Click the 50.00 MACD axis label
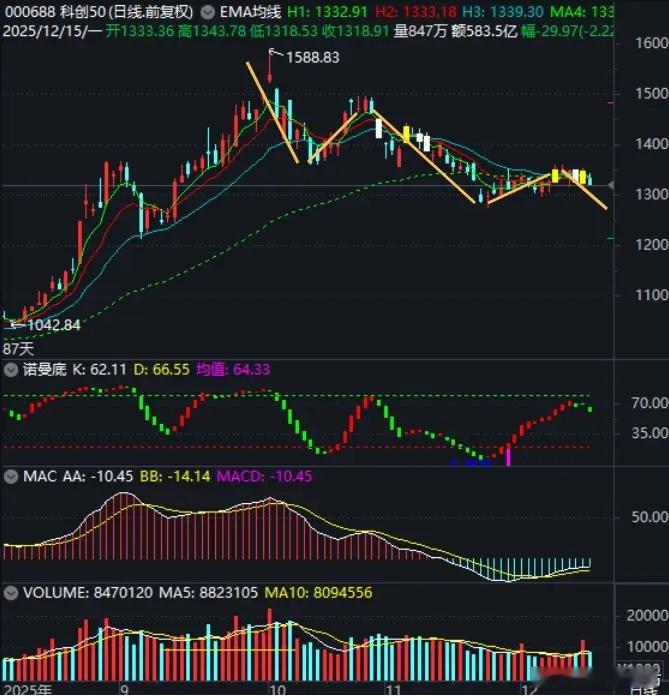669x696 pixels. coord(650,517)
